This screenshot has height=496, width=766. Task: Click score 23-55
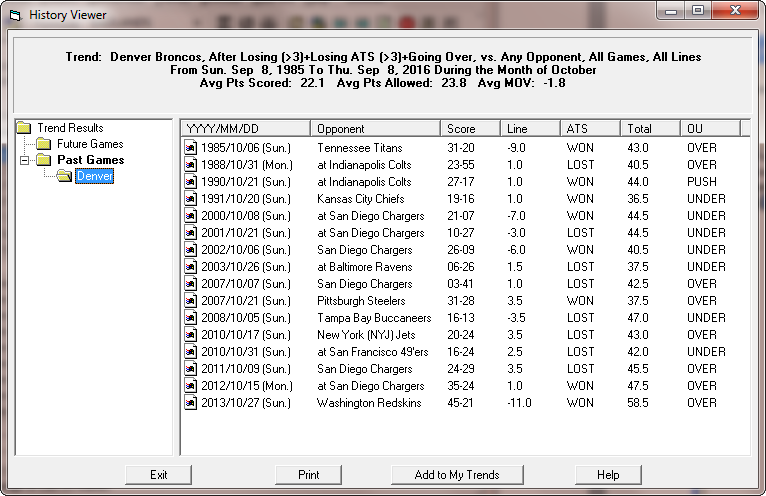tap(461, 165)
